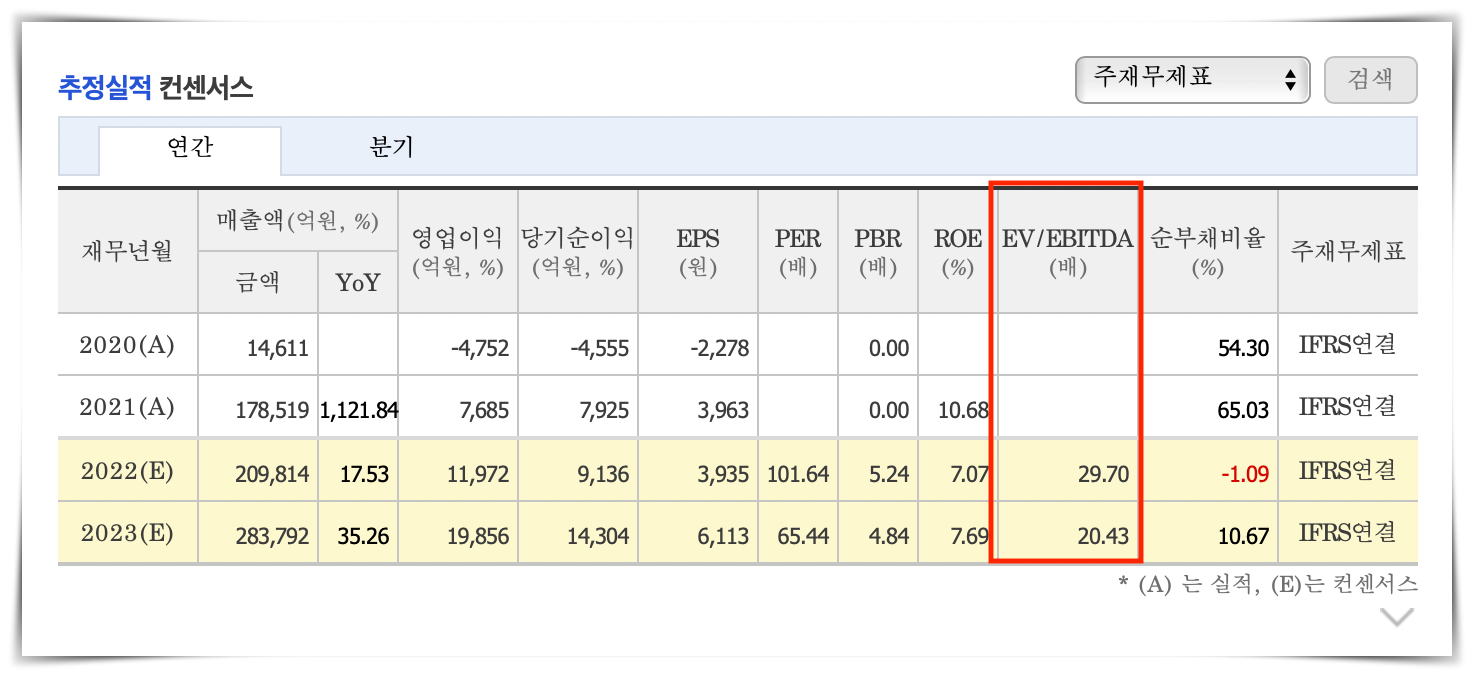Open the 주재무제표 dropdown selector
The height and width of the screenshot is (678, 1474).
pos(1192,80)
